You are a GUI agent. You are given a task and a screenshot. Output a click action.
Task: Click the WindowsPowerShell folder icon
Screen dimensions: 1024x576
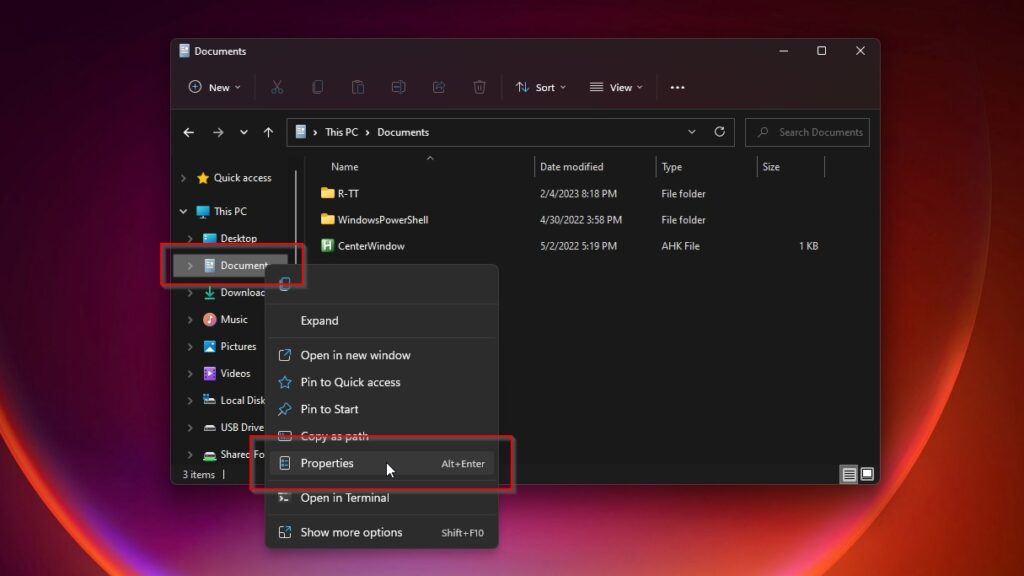pyautogui.click(x=327, y=219)
